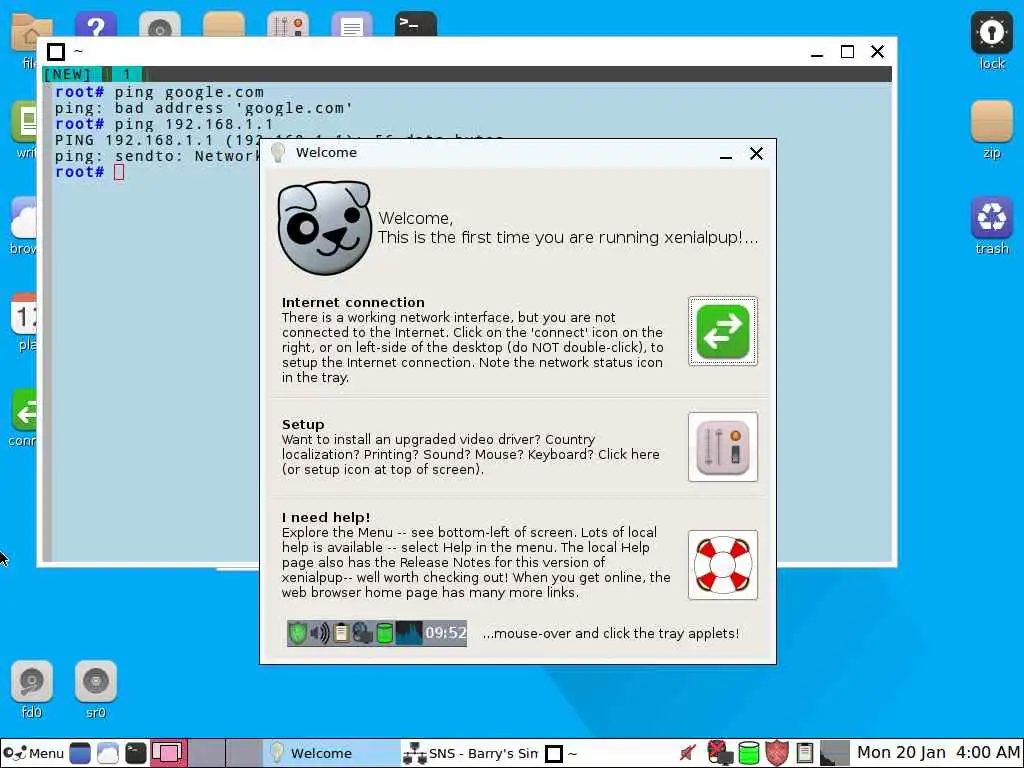Select the Welcome taskbar entry
Image resolution: width=1024 pixels, height=768 pixels.
click(x=331, y=753)
